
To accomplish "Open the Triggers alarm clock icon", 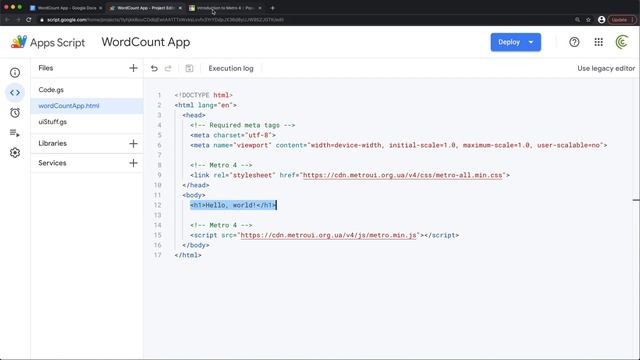I will coord(15,113).
